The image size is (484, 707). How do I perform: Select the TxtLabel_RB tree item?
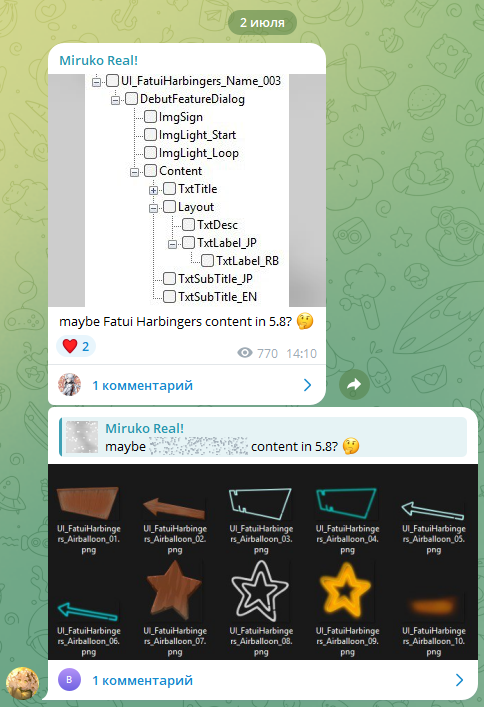coord(247,261)
